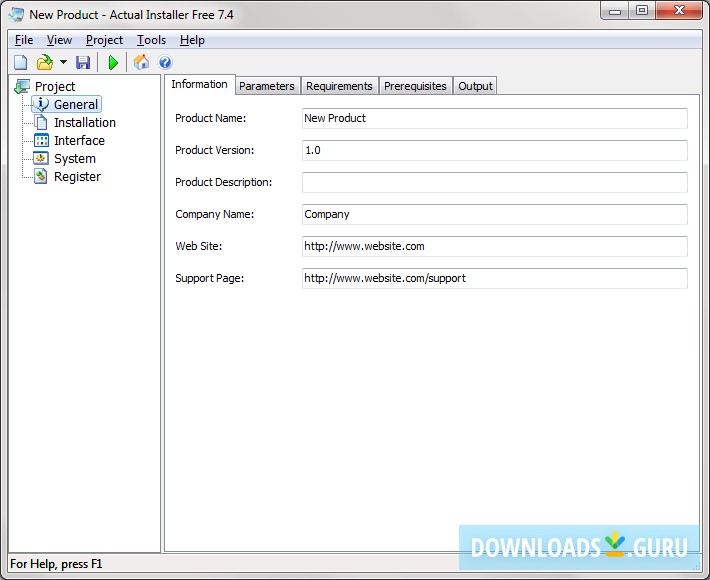The width and height of the screenshot is (710, 580).
Task: Open the Project menu
Action: (x=104, y=40)
